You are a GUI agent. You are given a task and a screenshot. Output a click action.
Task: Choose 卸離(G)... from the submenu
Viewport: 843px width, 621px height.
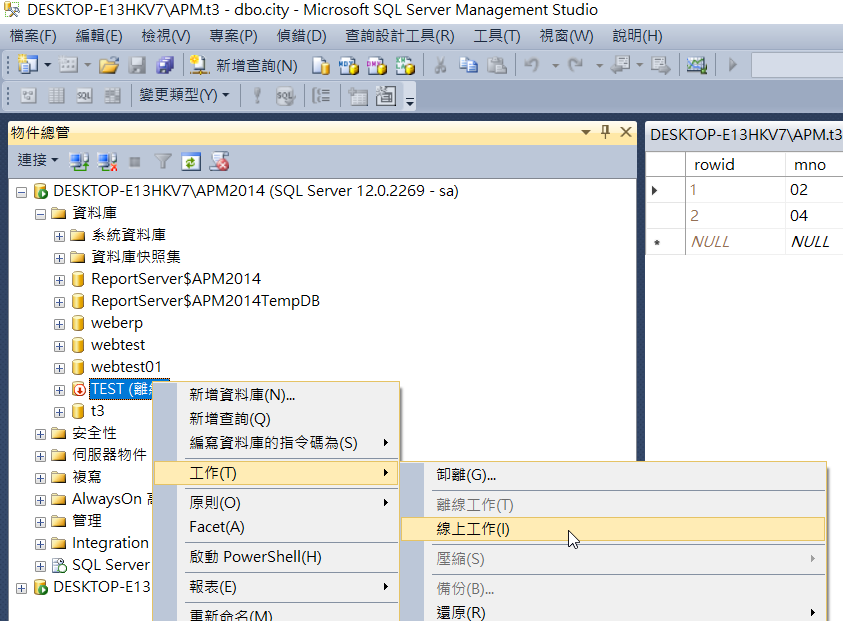(613, 475)
